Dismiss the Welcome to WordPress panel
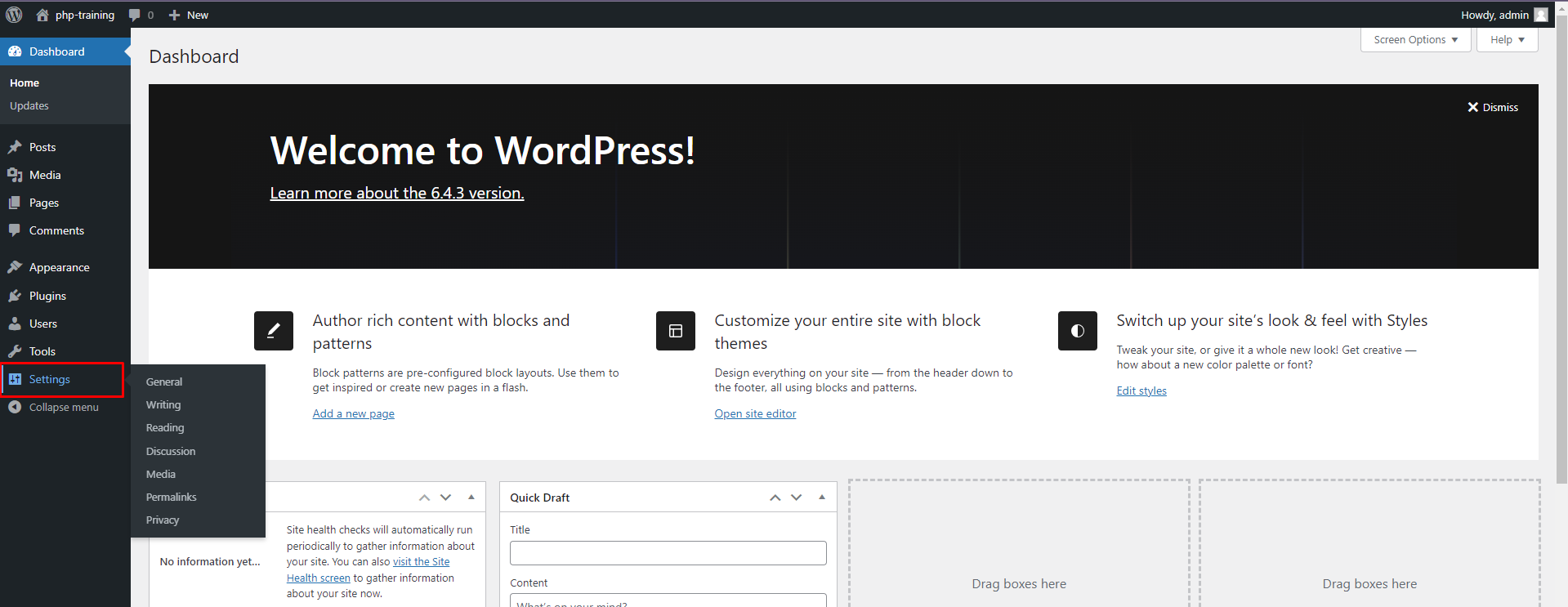Screen dimensions: 1568x607 1493,107
